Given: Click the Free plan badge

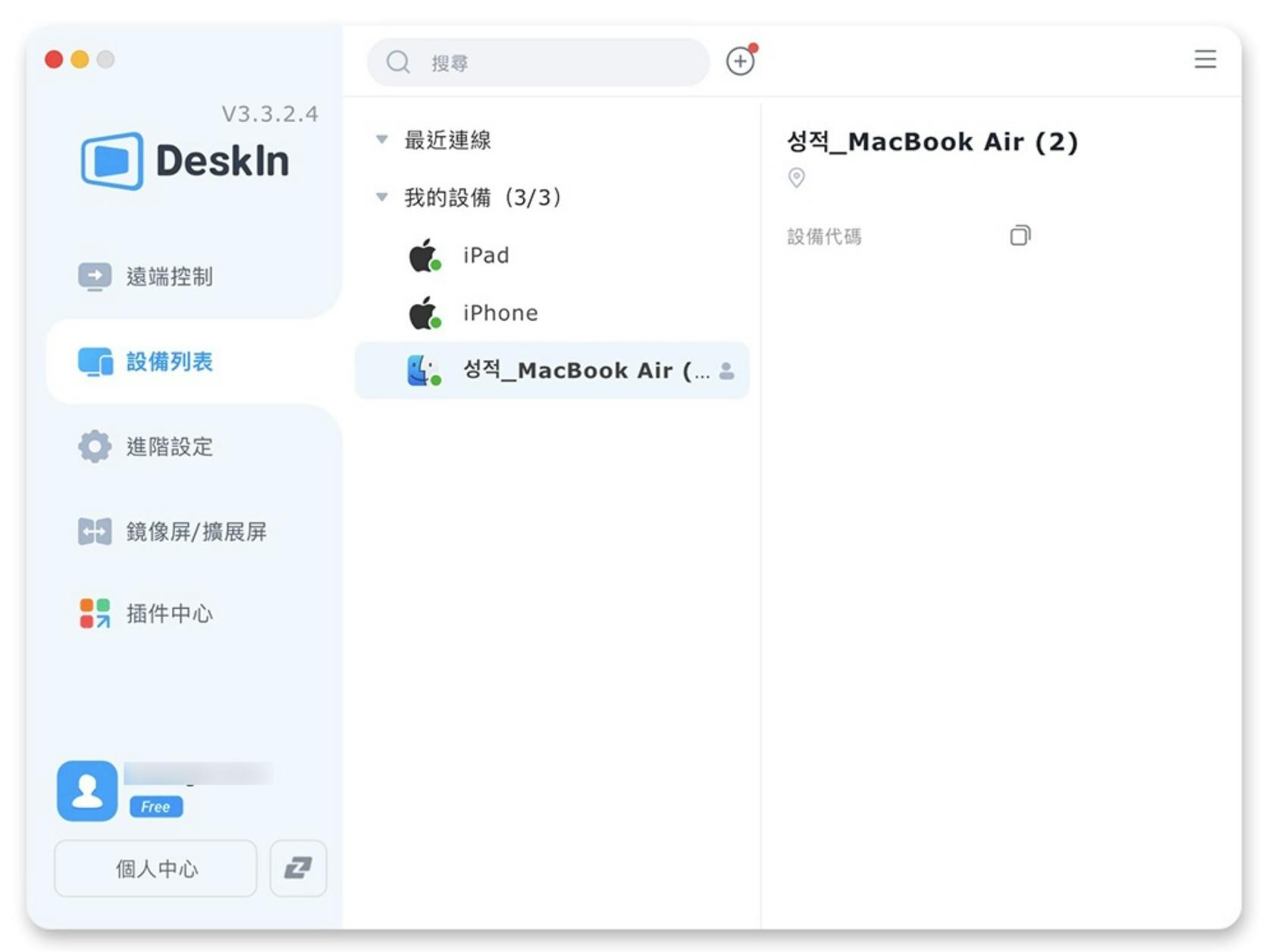Looking at the screenshot, I should point(156,806).
